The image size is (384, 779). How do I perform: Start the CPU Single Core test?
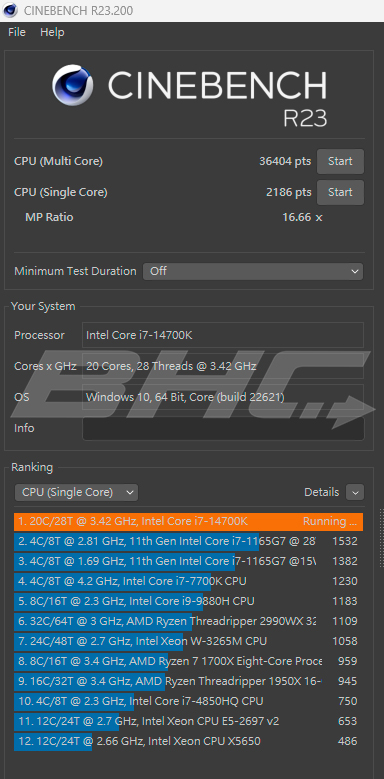click(x=340, y=192)
